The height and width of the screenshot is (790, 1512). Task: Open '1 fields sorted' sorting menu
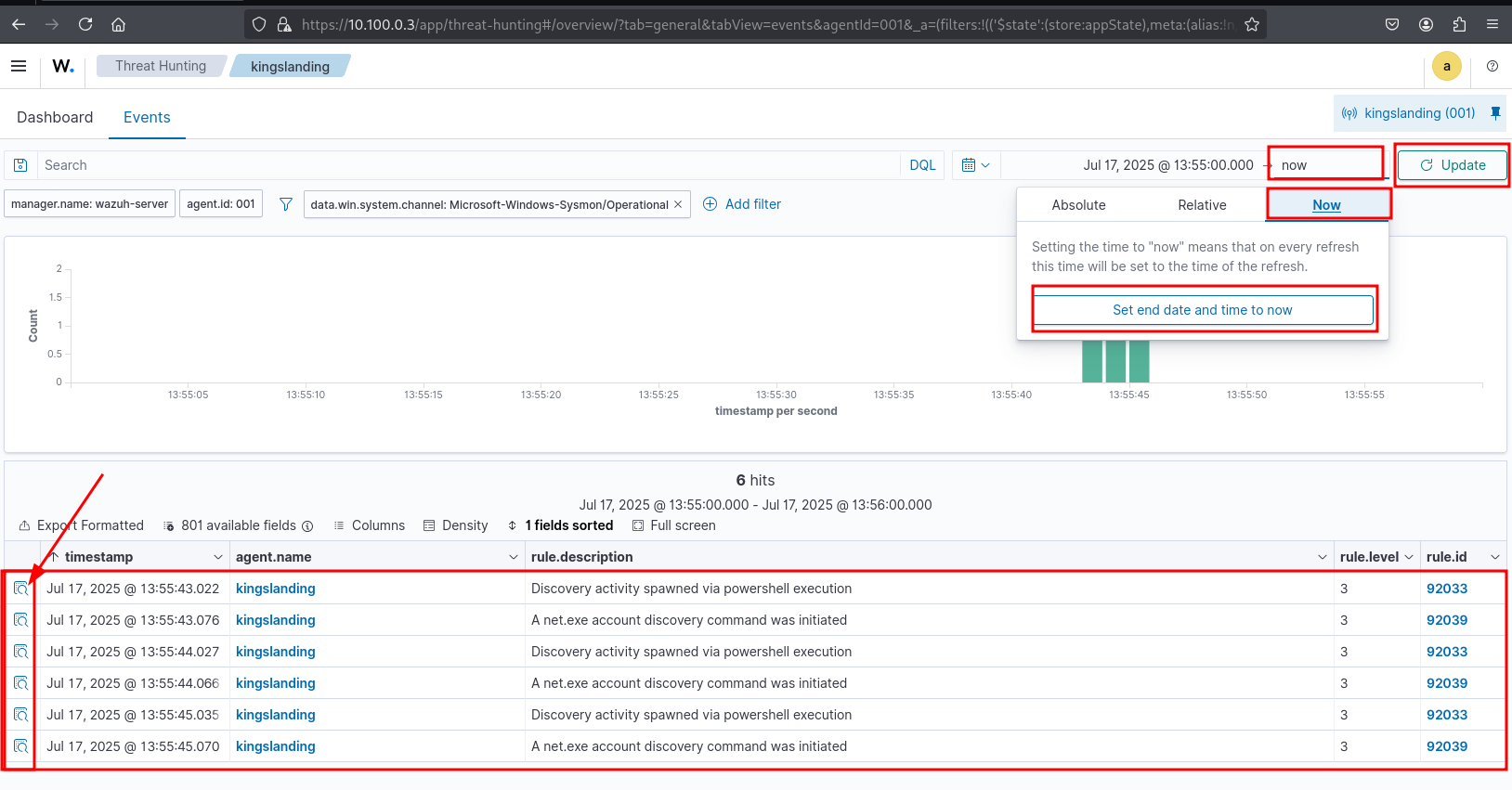(x=560, y=525)
